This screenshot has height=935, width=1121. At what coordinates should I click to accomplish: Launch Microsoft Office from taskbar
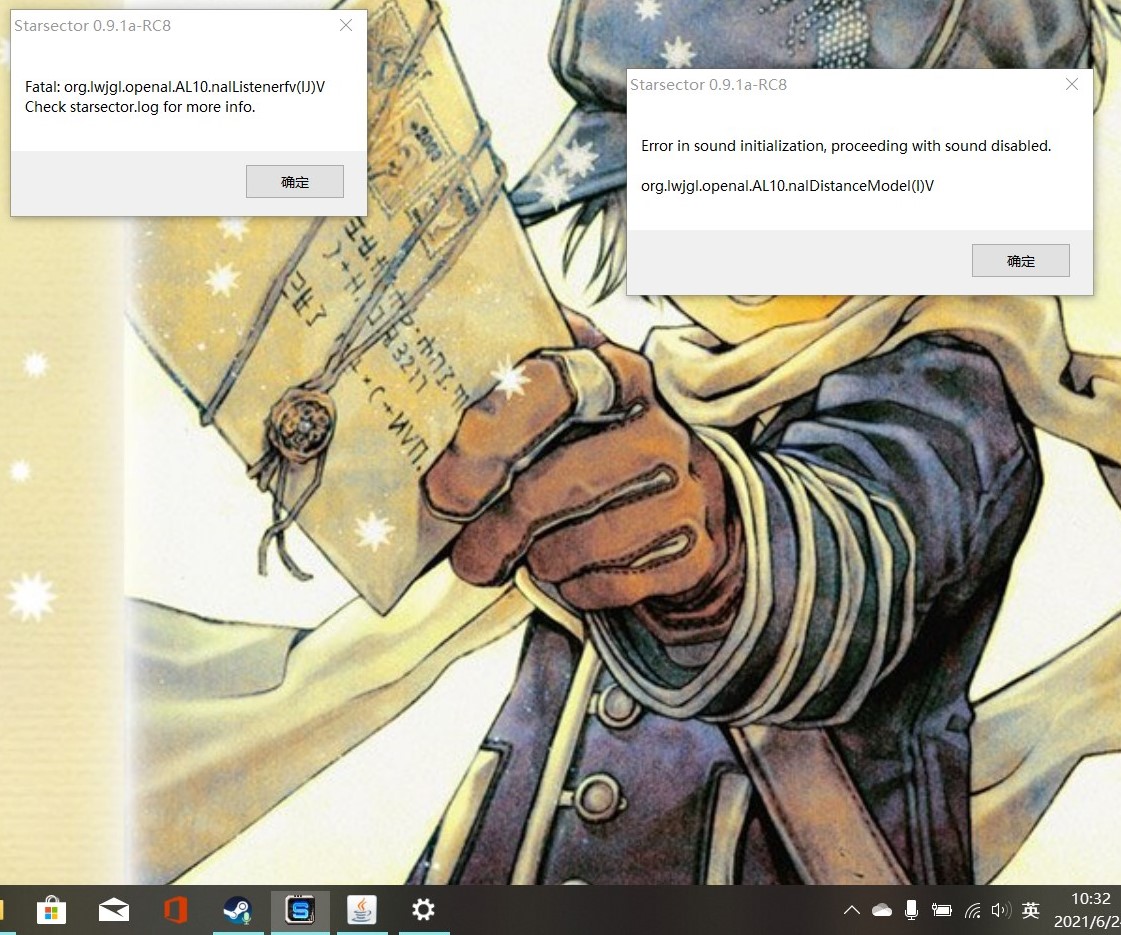(x=176, y=910)
